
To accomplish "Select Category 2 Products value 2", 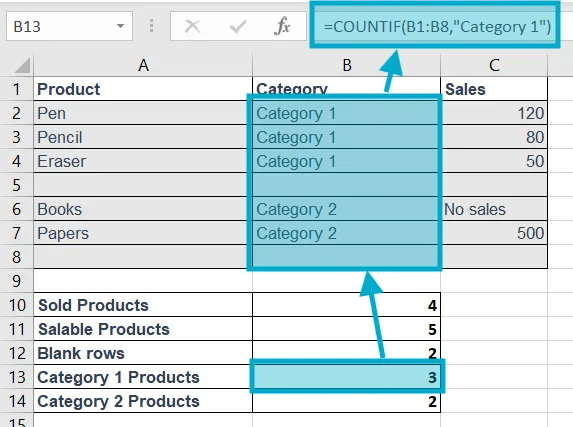I will point(346,401).
